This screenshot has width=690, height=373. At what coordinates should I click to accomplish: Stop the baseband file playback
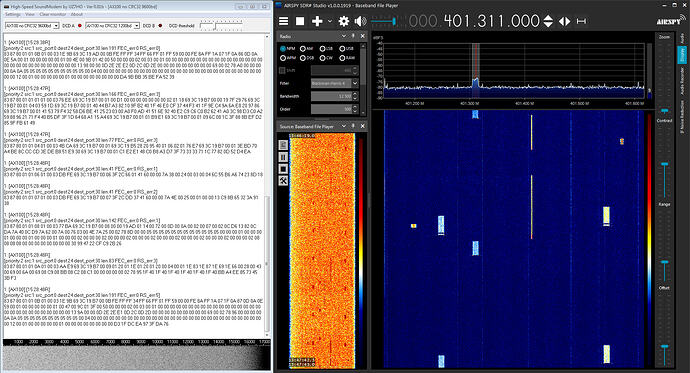tap(283, 169)
